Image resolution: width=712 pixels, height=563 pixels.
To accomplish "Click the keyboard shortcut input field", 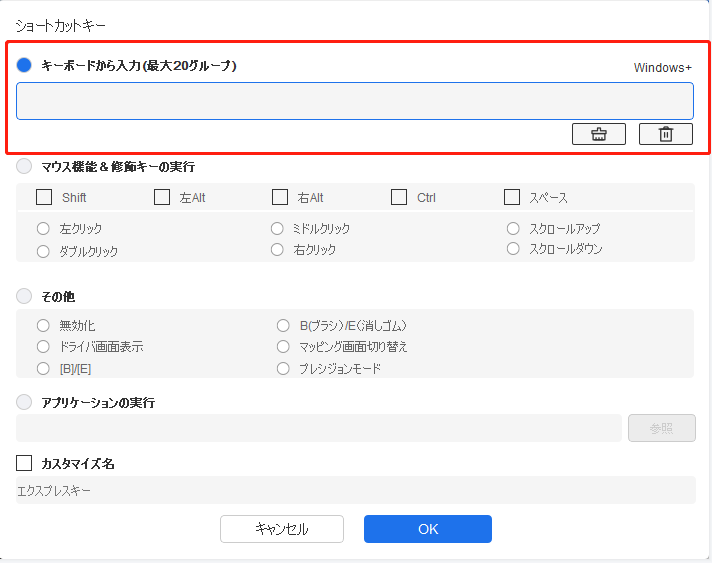I will point(354,101).
